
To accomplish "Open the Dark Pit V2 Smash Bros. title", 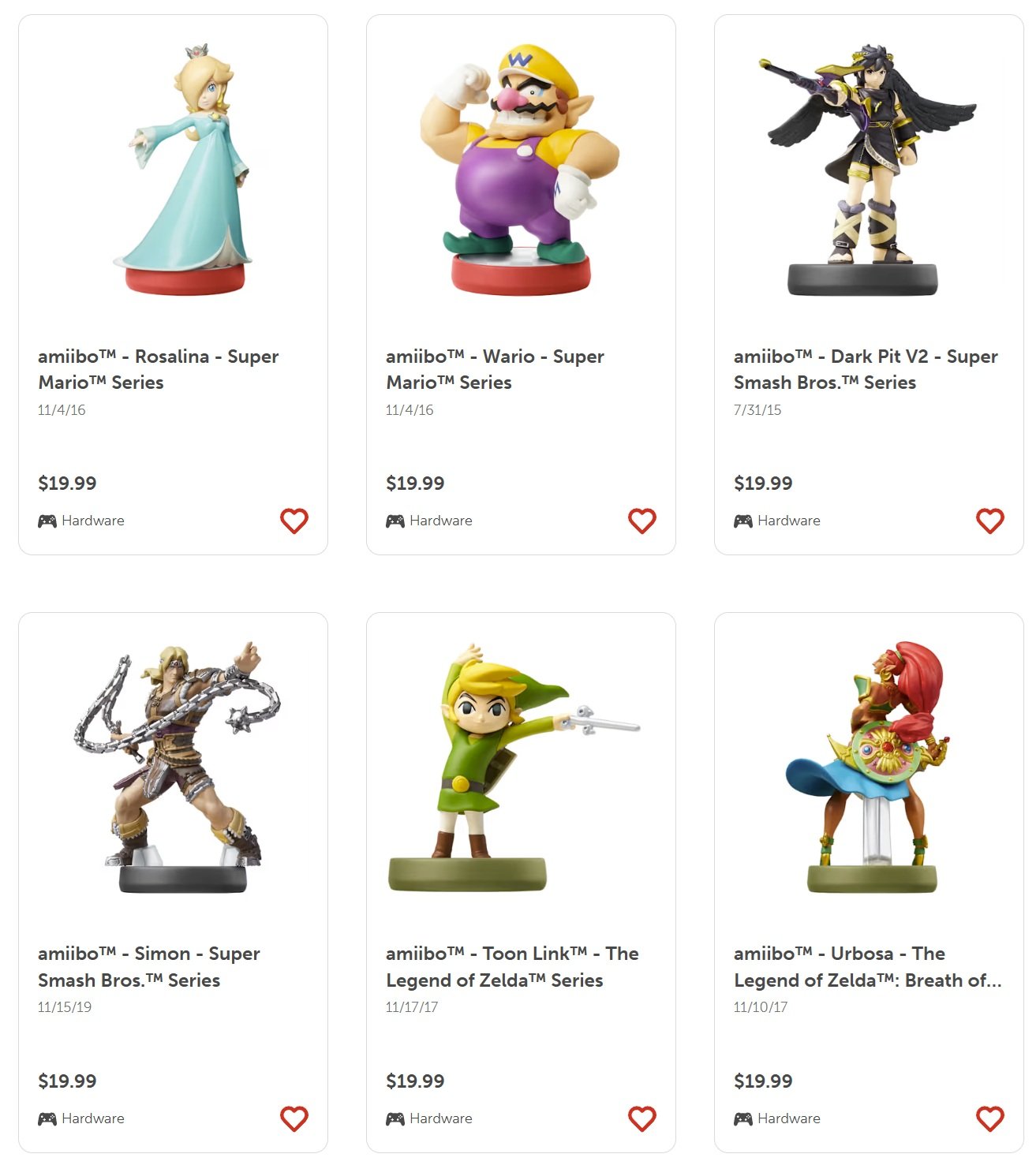I will point(866,369).
